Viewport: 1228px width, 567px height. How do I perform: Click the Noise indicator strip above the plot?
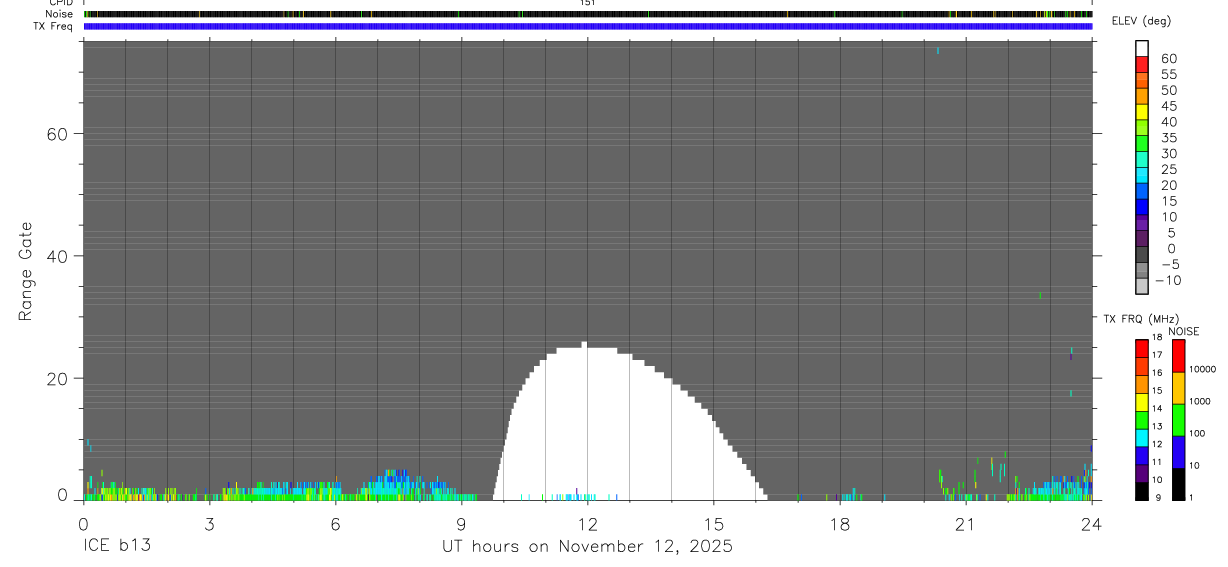coord(588,14)
